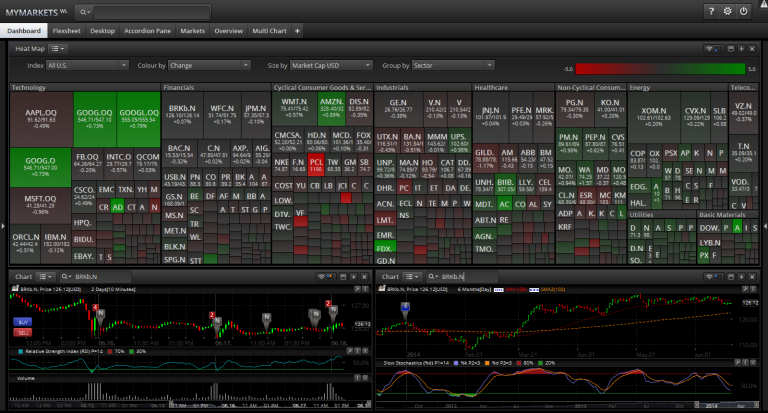Open the Accordion Pane tab
The width and height of the screenshot is (768, 413).
point(147,31)
